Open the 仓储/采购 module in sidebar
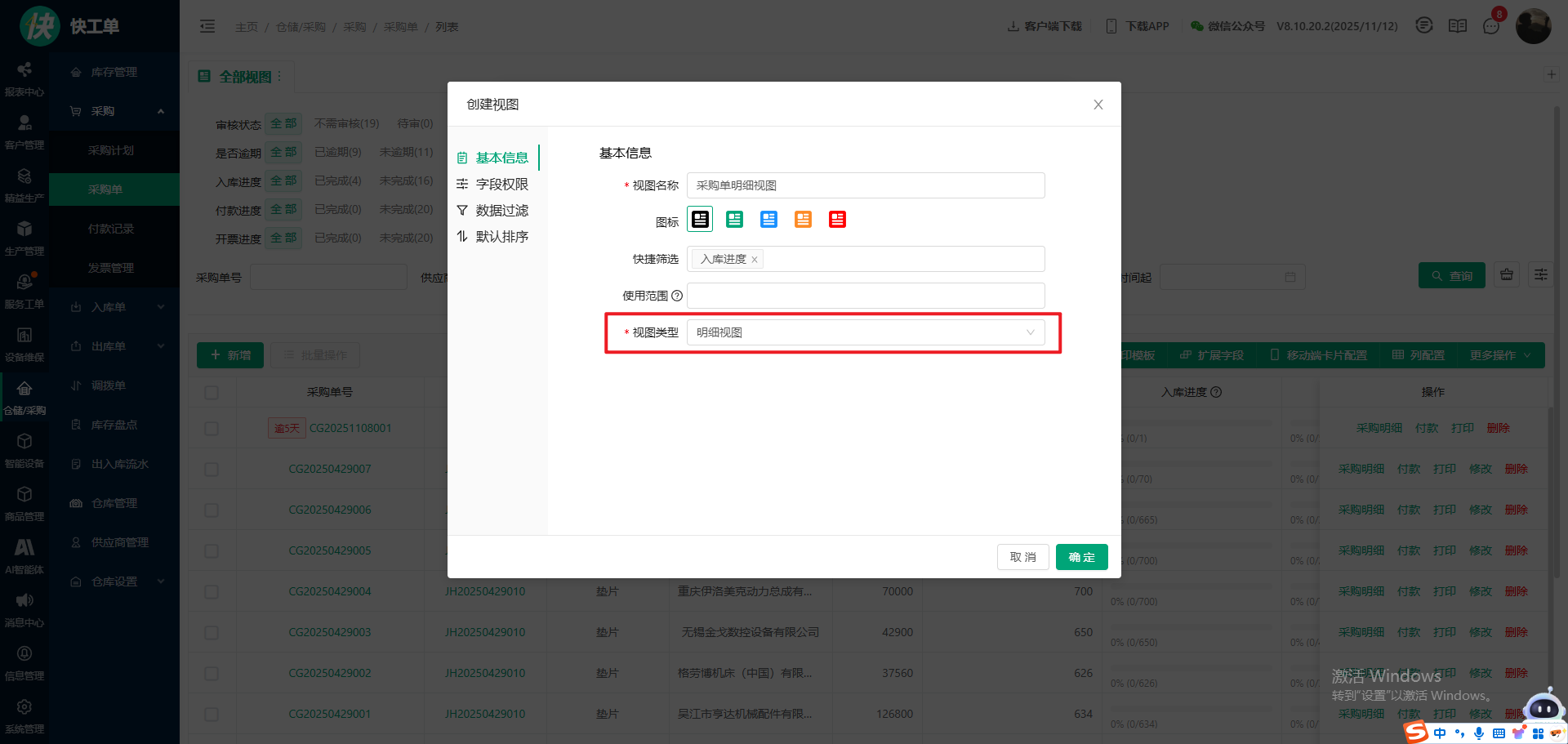 coord(24,398)
